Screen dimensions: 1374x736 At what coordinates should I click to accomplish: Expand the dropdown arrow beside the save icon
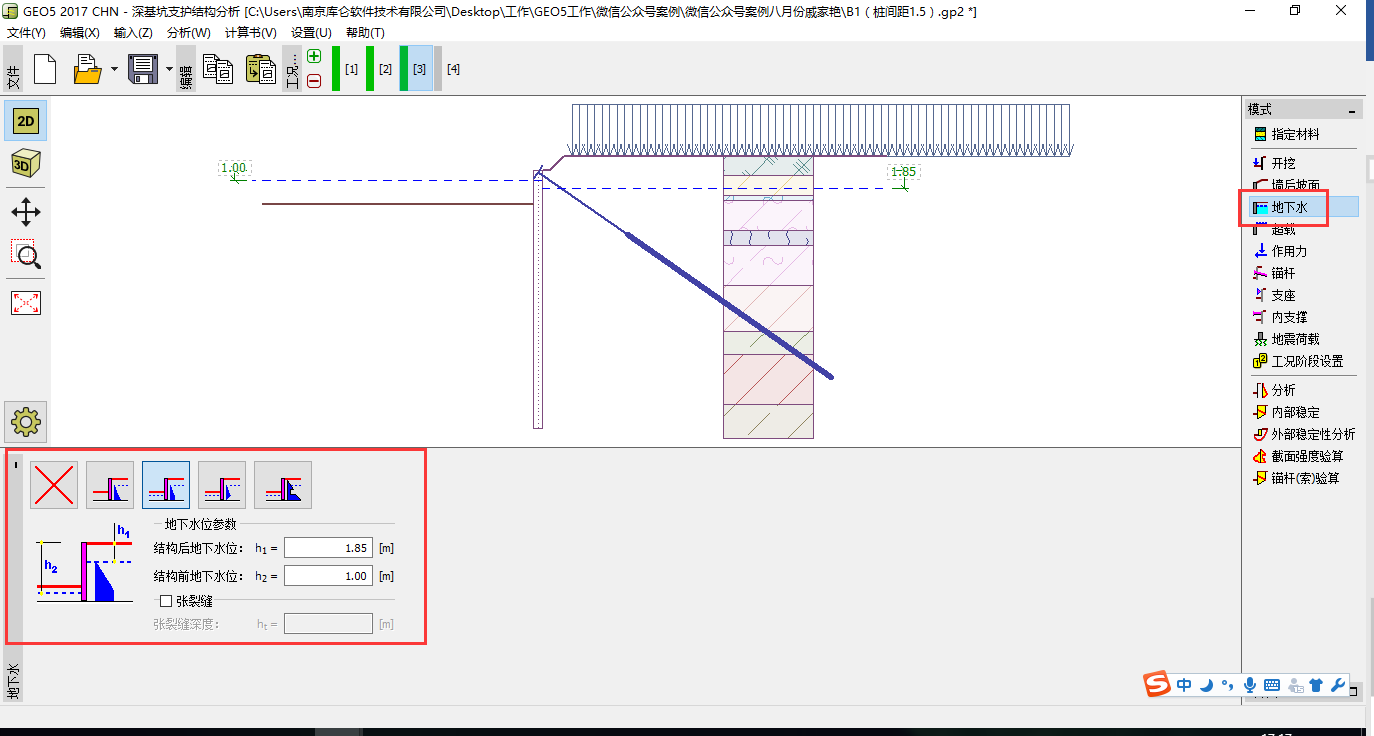pos(168,70)
